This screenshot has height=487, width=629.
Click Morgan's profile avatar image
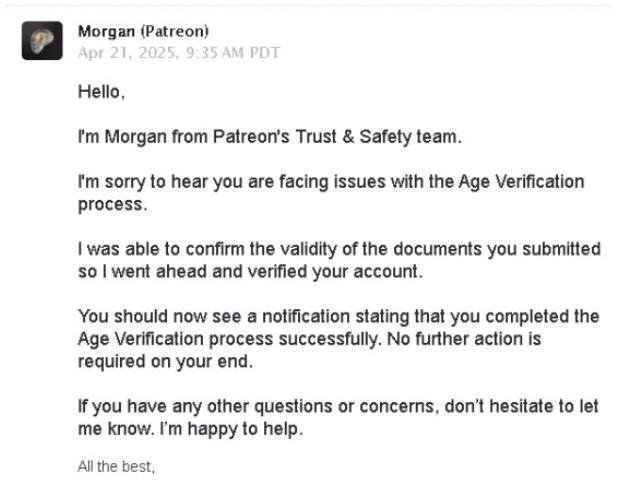(42, 41)
